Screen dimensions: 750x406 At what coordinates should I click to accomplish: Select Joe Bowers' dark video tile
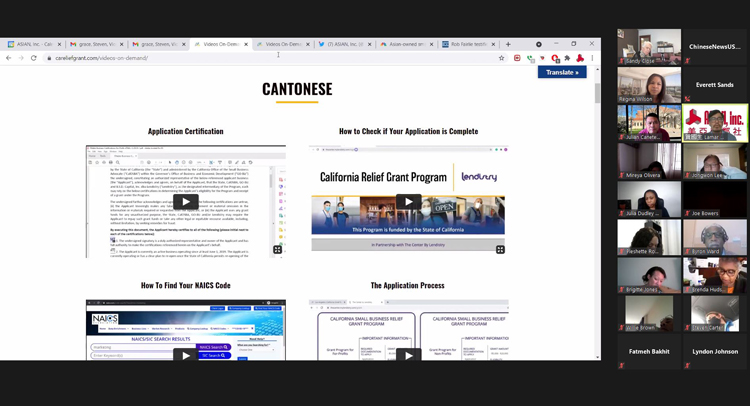coord(715,199)
